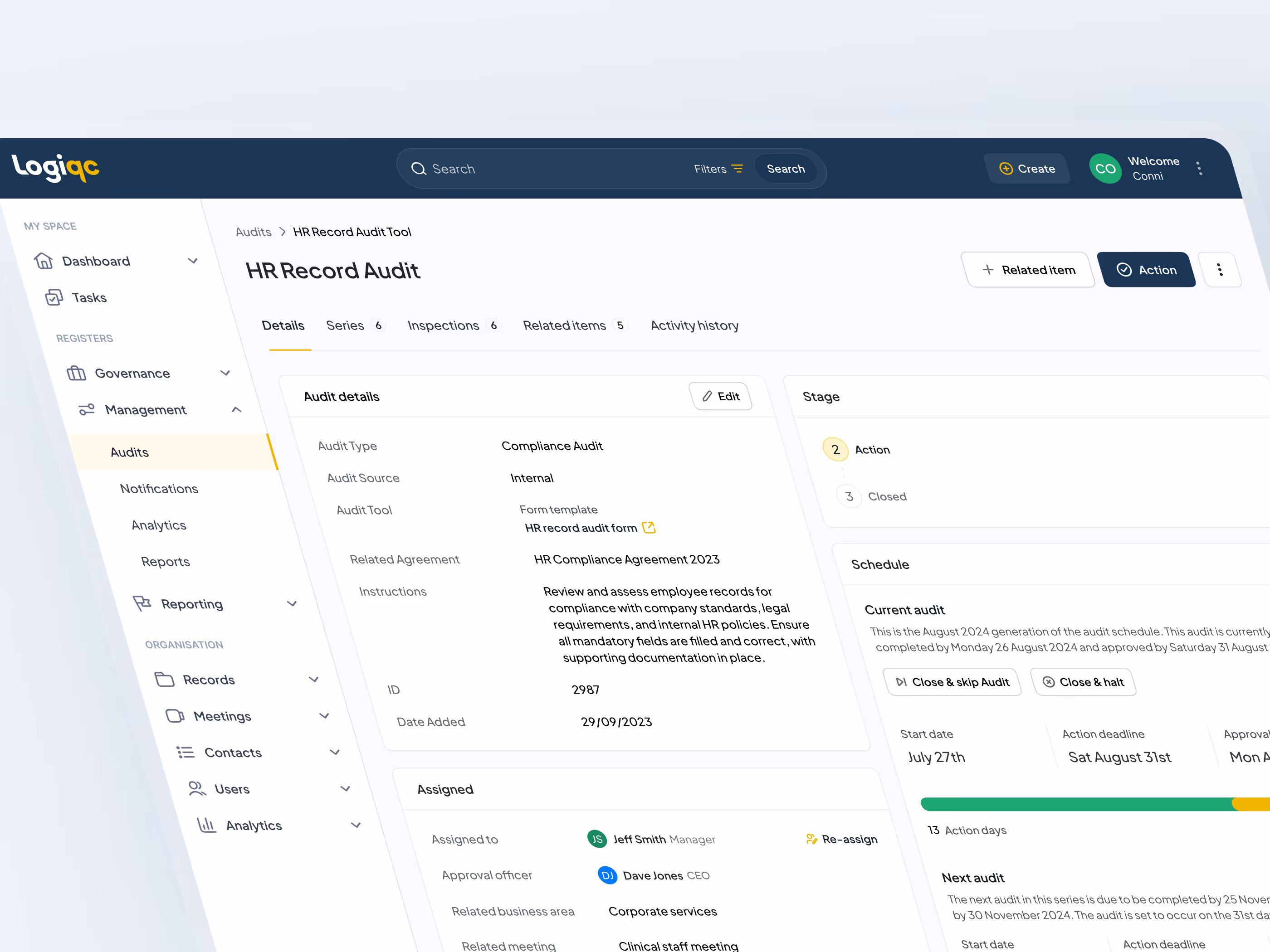The height and width of the screenshot is (952, 1270).
Task: Collapse the Management section
Action: [x=237, y=410]
